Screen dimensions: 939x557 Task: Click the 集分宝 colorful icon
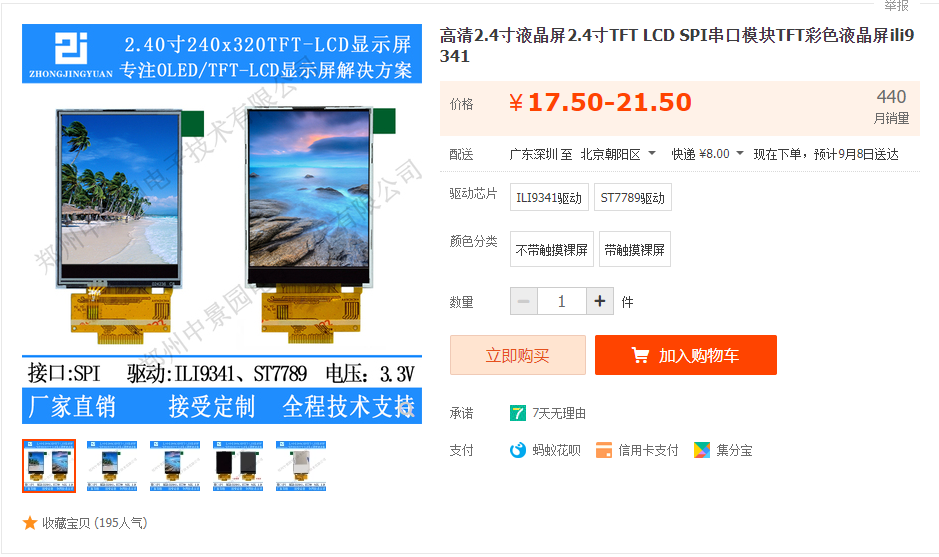[702, 450]
